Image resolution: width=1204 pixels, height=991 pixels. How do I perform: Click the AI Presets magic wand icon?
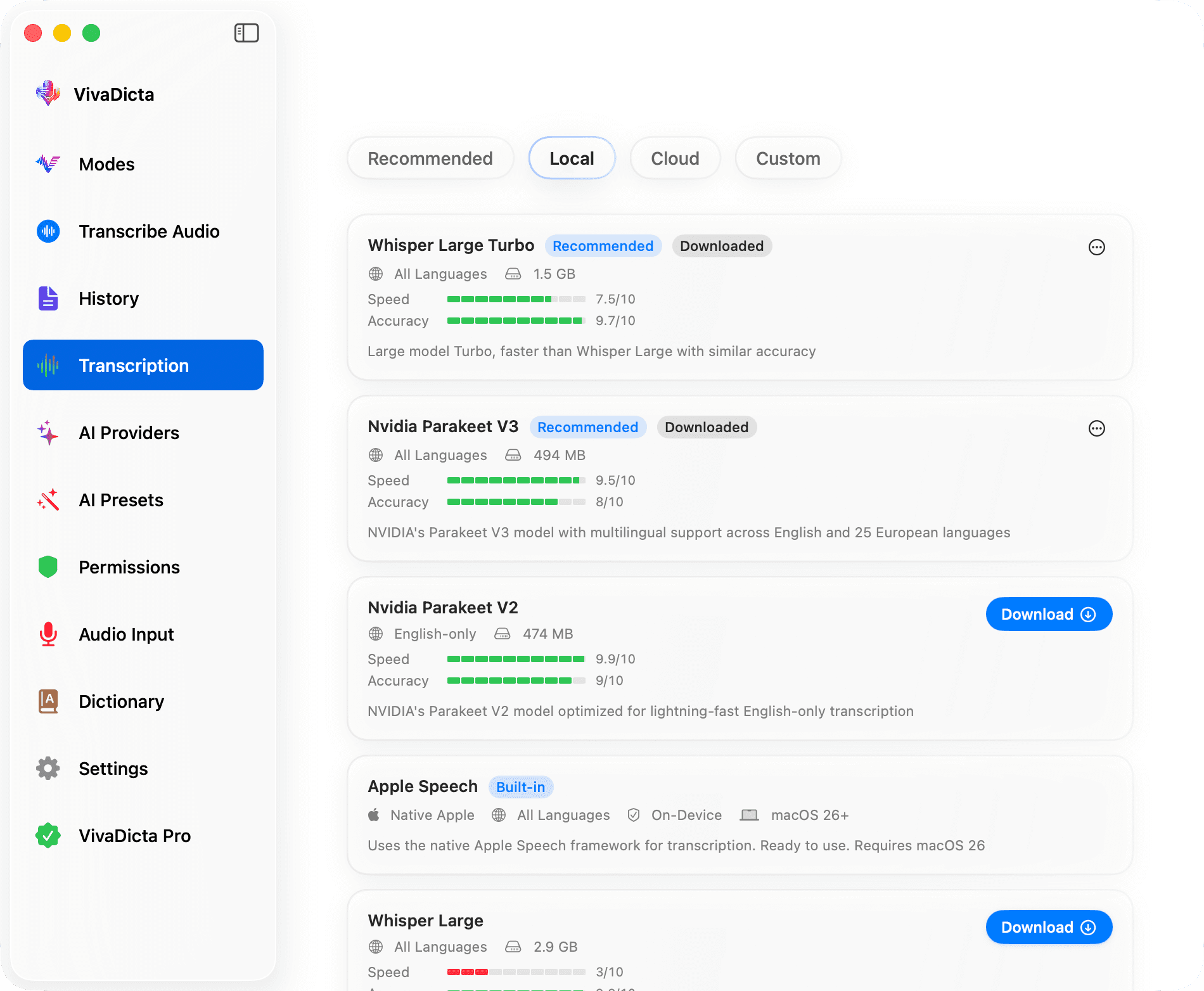[48, 500]
